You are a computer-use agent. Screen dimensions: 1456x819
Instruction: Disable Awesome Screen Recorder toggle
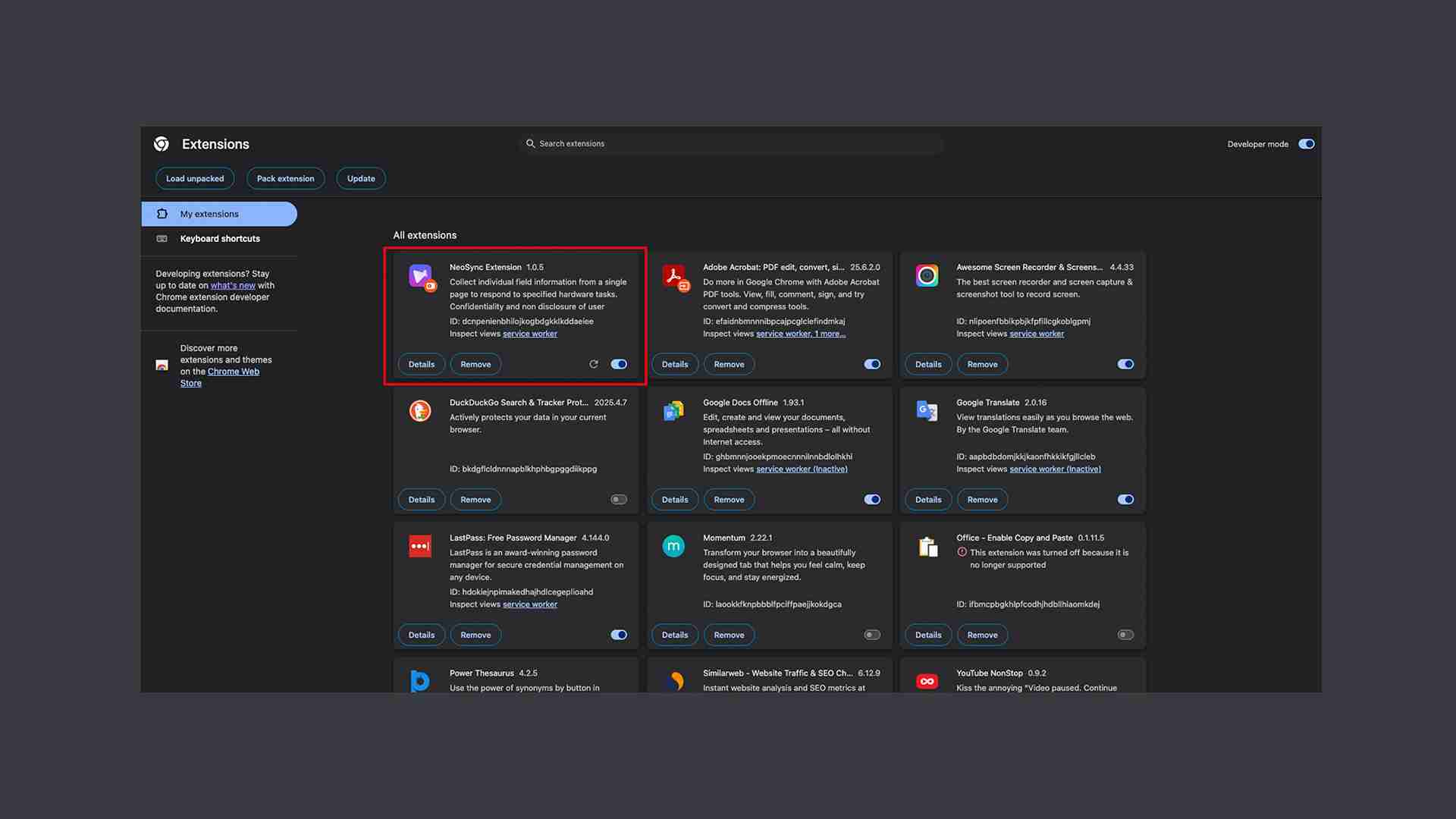tap(1125, 364)
